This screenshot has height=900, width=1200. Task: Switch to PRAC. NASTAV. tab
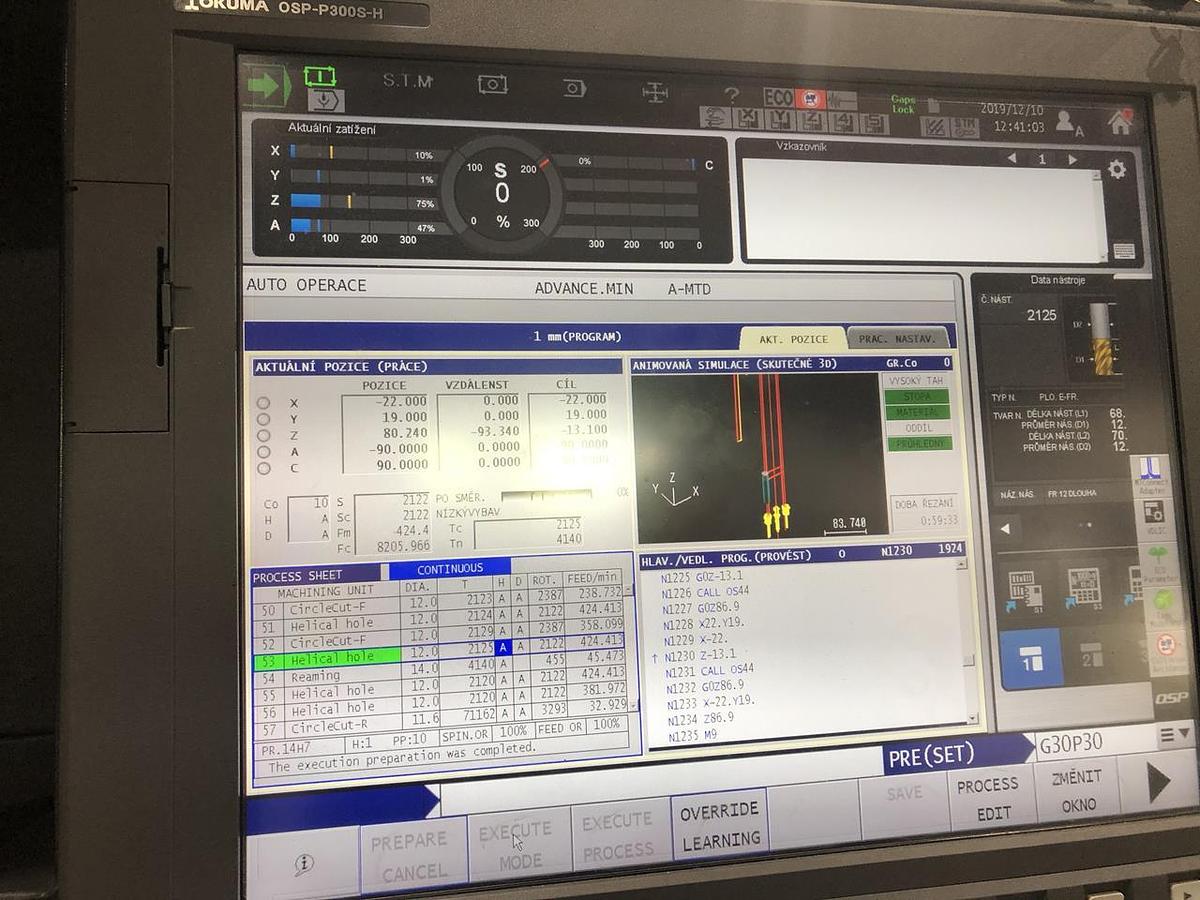tap(897, 339)
